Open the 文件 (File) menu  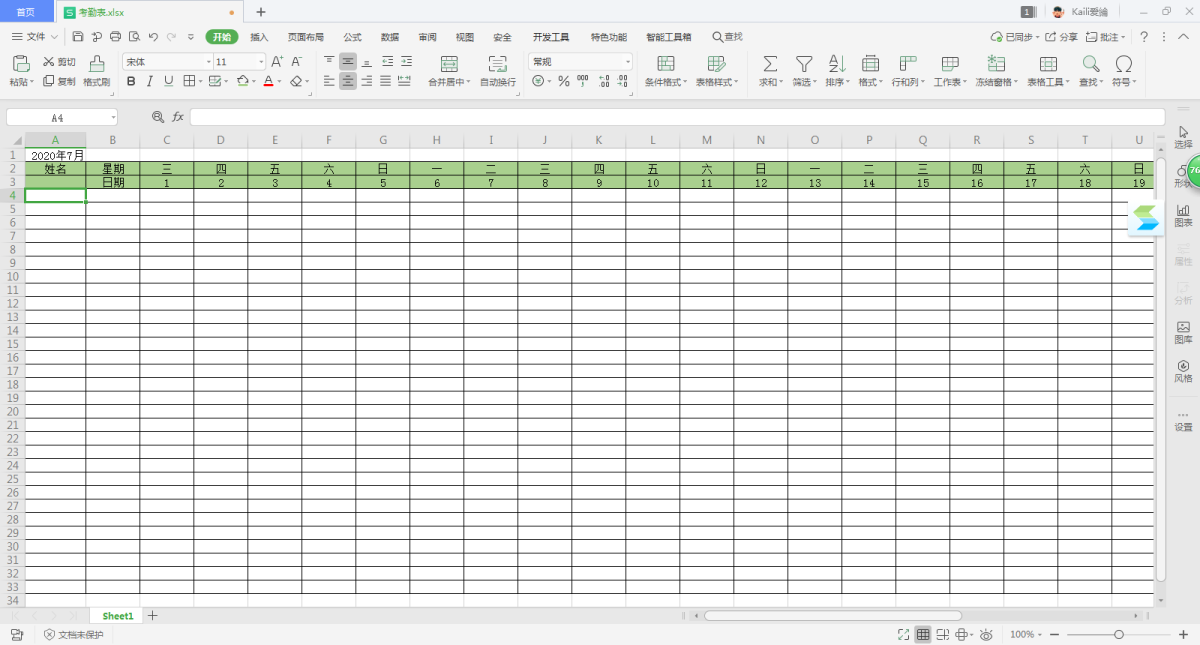(35, 37)
